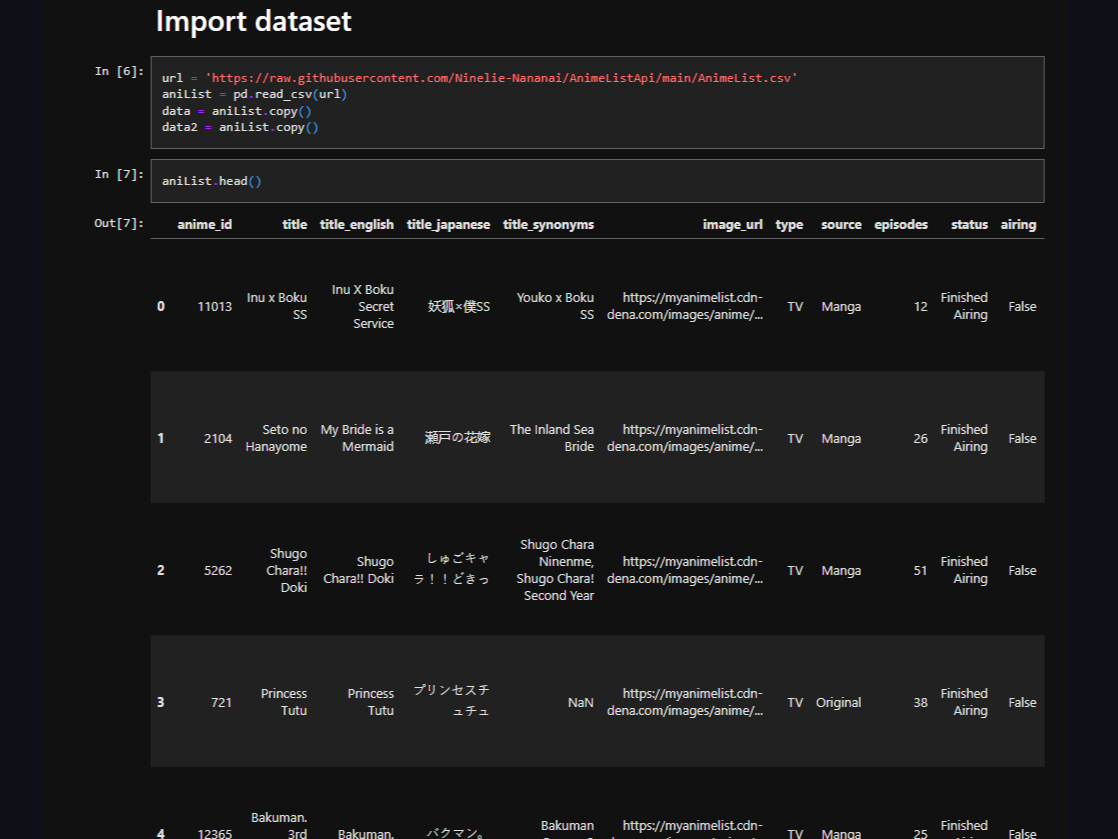
Task: Select the GitHub raw CSV URL string
Action: [x=501, y=78]
